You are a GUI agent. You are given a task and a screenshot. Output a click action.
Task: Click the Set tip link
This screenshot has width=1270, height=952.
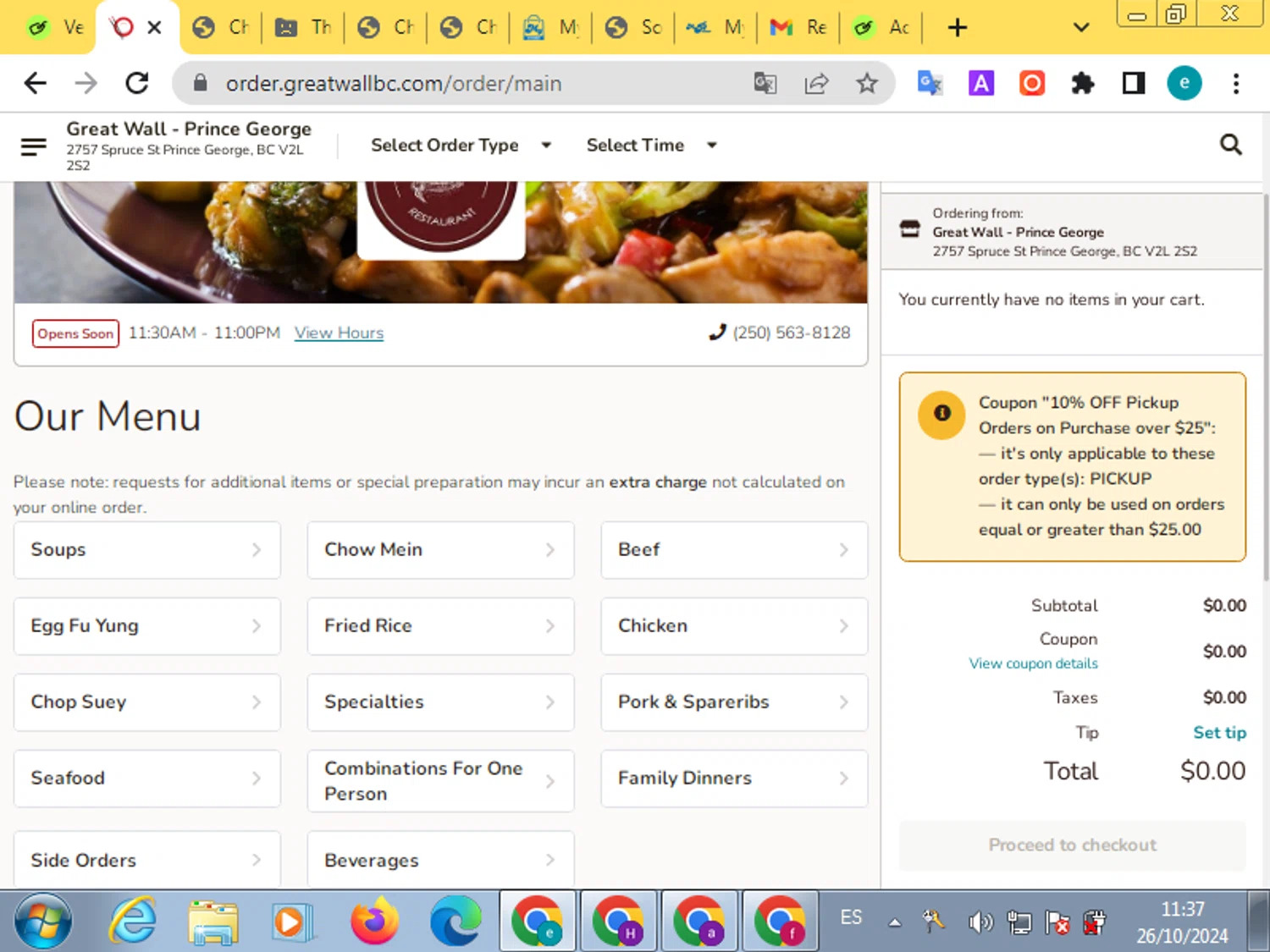click(1219, 733)
